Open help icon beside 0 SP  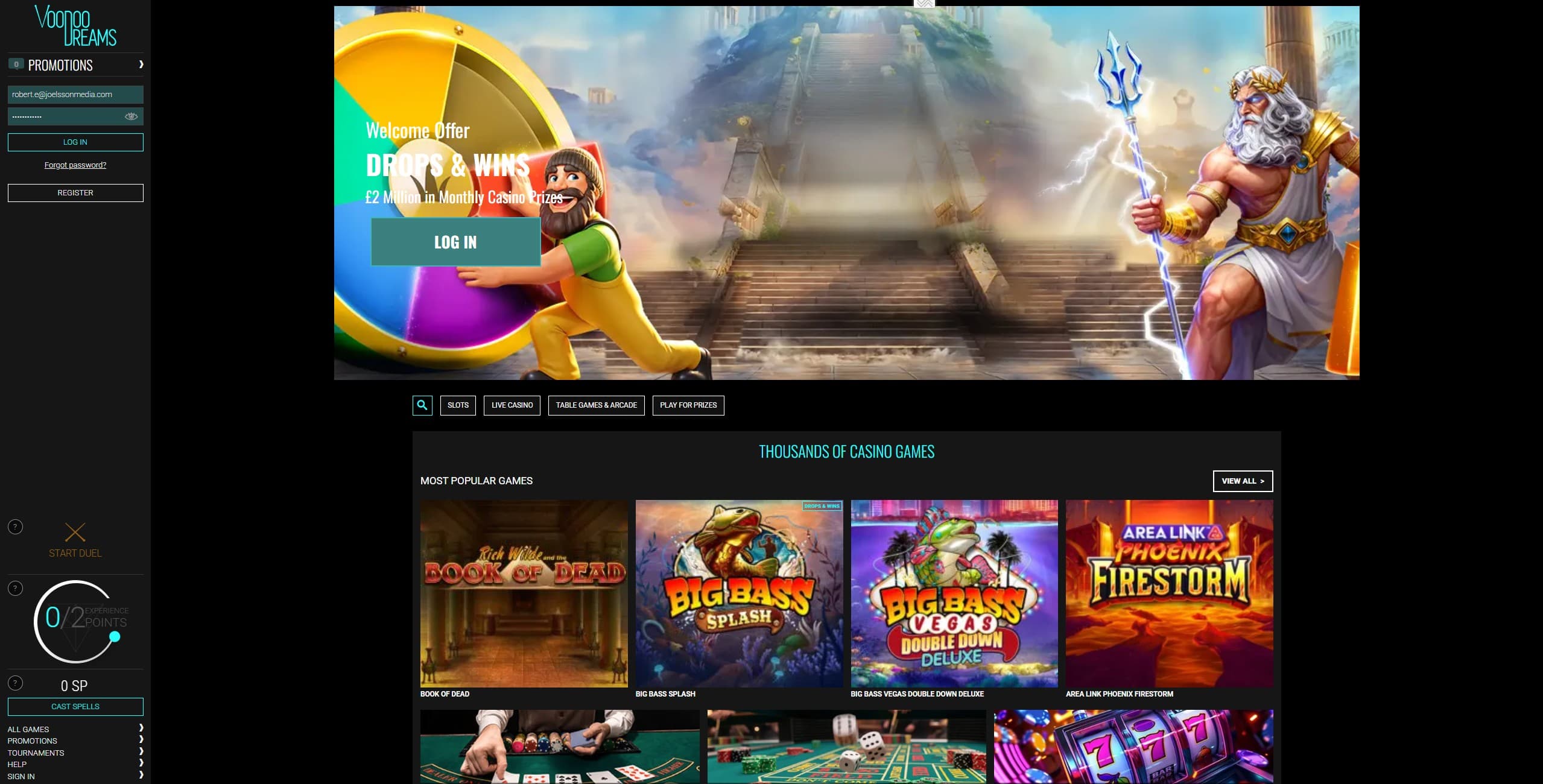(15, 683)
